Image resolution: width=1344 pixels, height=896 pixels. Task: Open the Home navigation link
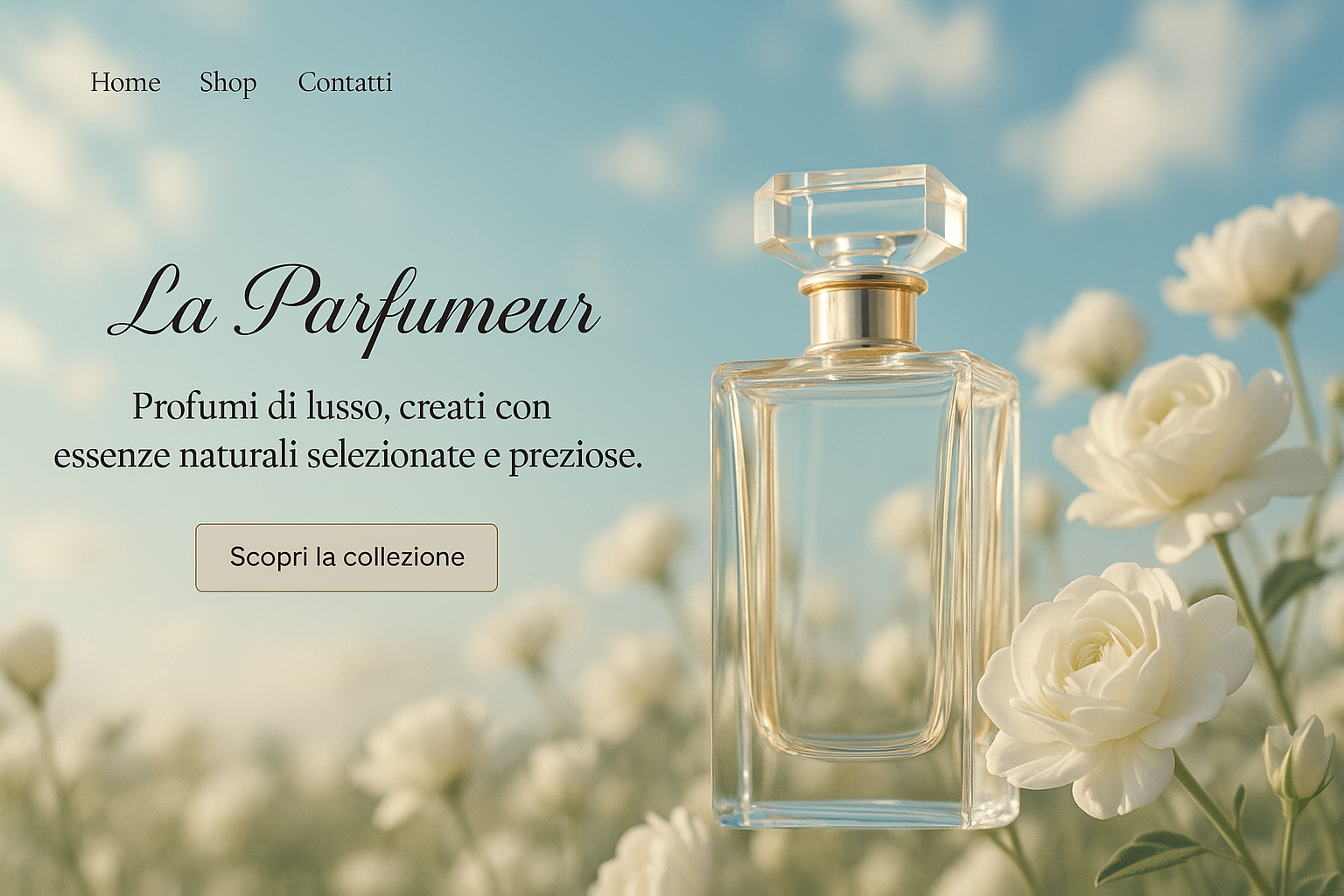coord(125,82)
